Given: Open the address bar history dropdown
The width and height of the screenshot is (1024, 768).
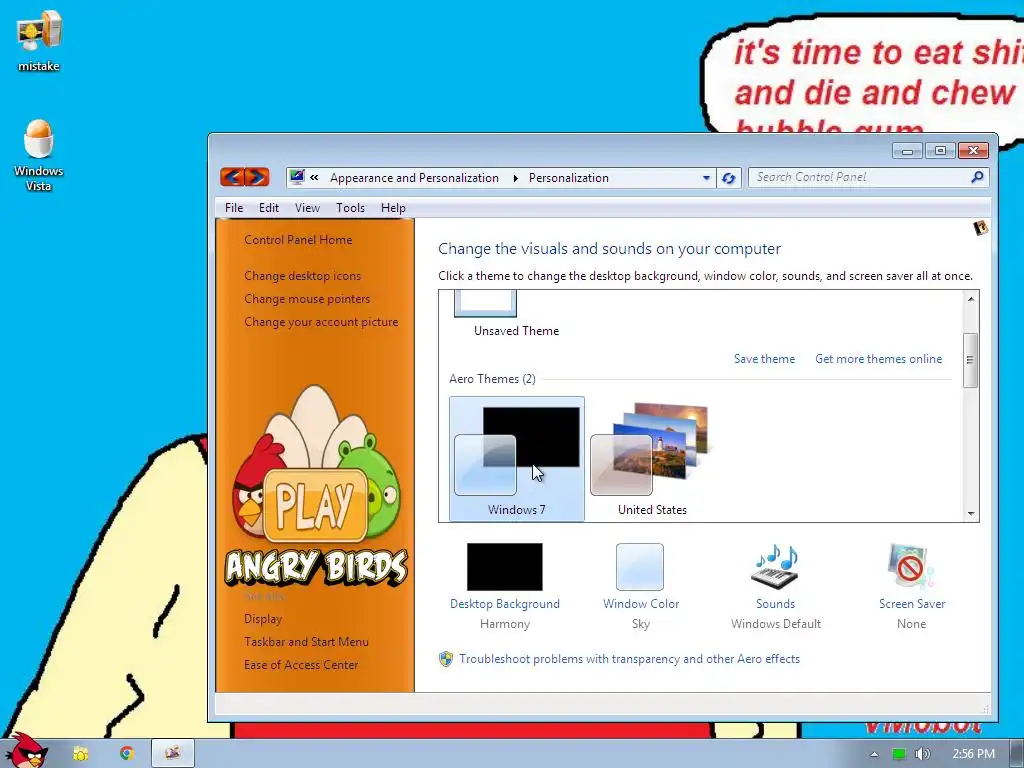Looking at the screenshot, I should pos(706,178).
